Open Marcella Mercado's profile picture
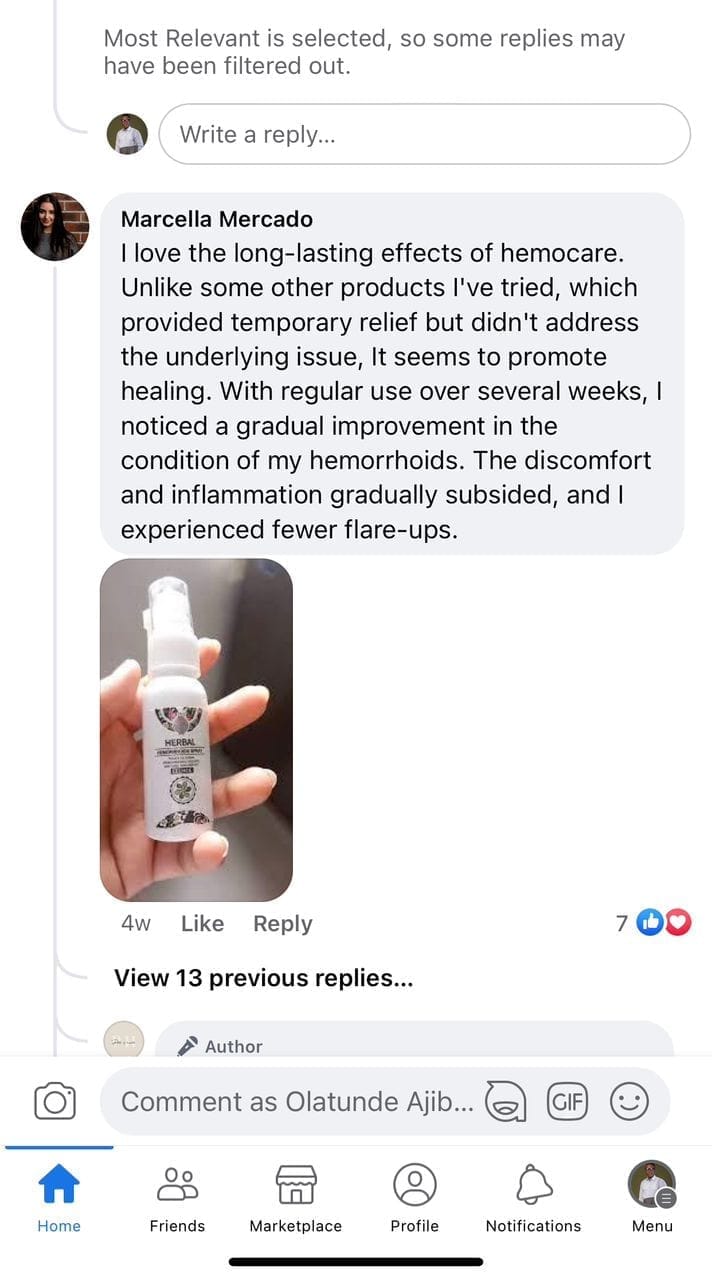Image resolution: width=712 pixels, height=1280 pixels. click(x=55, y=227)
